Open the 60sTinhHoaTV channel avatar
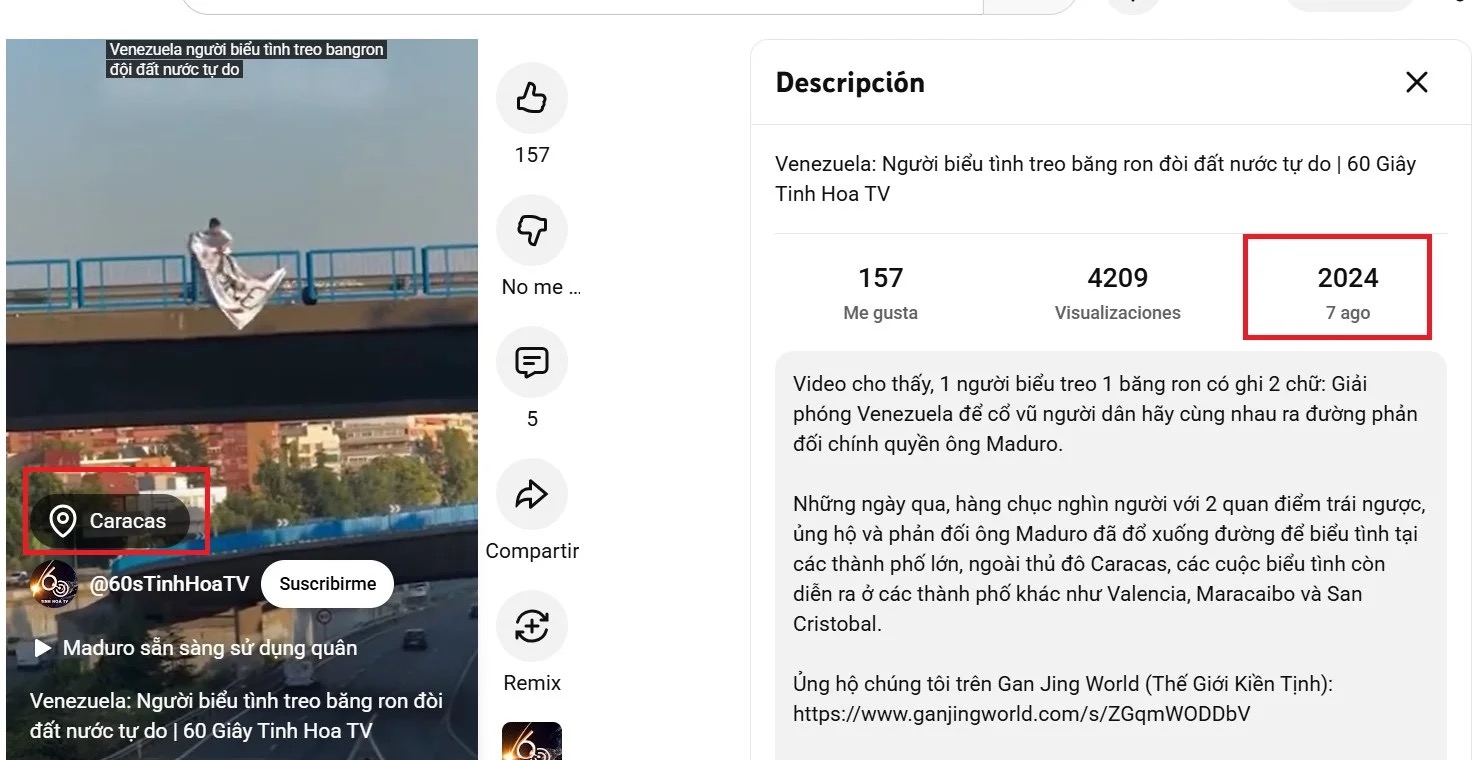 pyautogui.click(x=54, y=584)
